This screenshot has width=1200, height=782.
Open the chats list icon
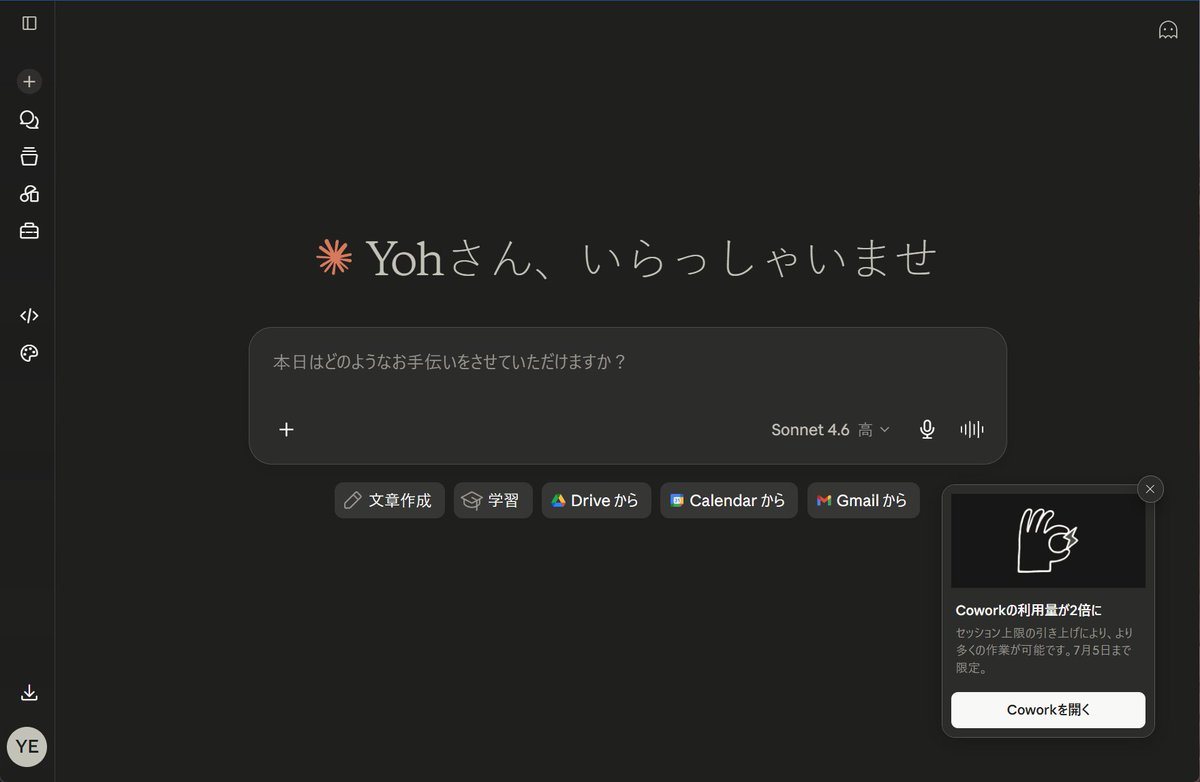coord(29,120)
